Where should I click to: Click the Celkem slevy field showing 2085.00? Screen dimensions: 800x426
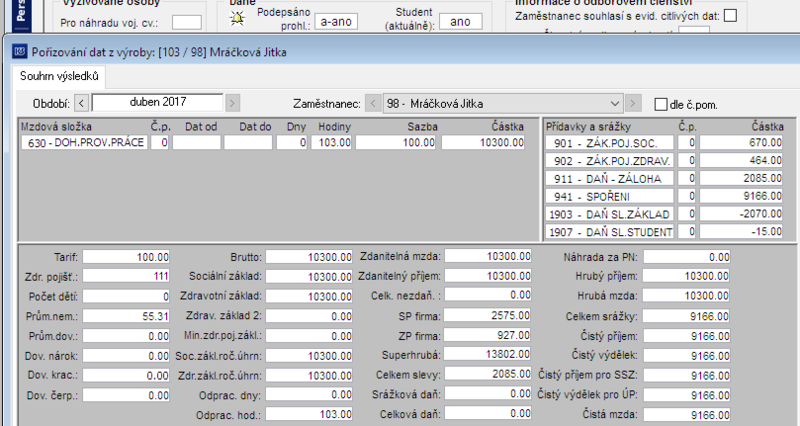tap(488, 374)
